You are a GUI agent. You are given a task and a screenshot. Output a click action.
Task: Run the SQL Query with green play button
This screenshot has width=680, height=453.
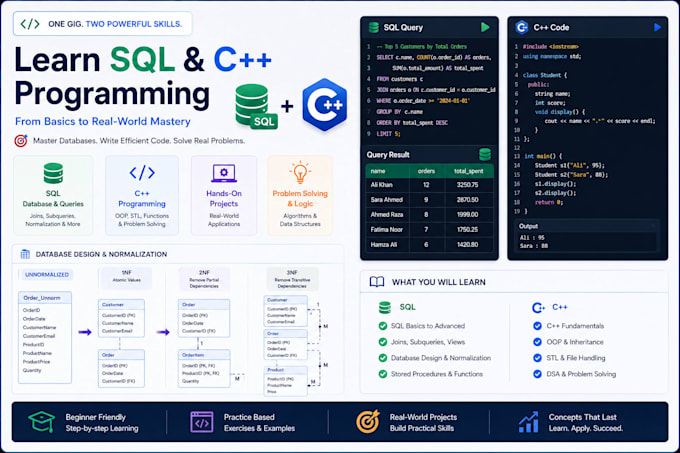(x=485, y=27)
